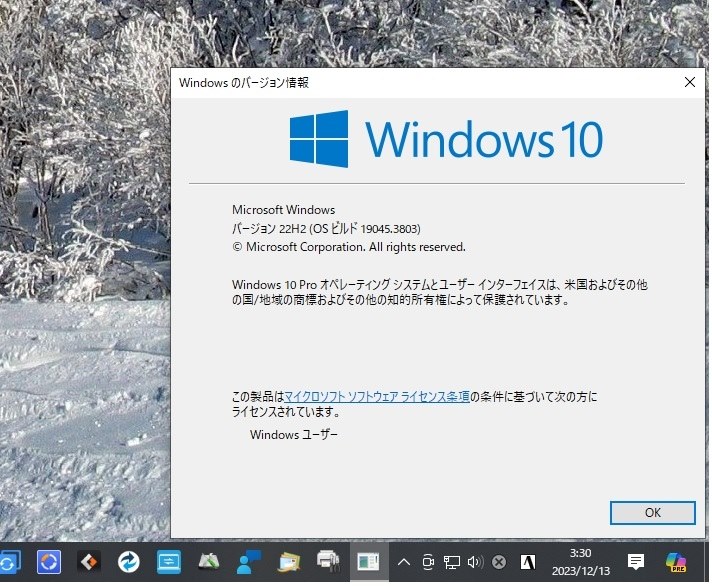Open the printer tools app in taskbar
712x586 pixels.
coord(329,561)
